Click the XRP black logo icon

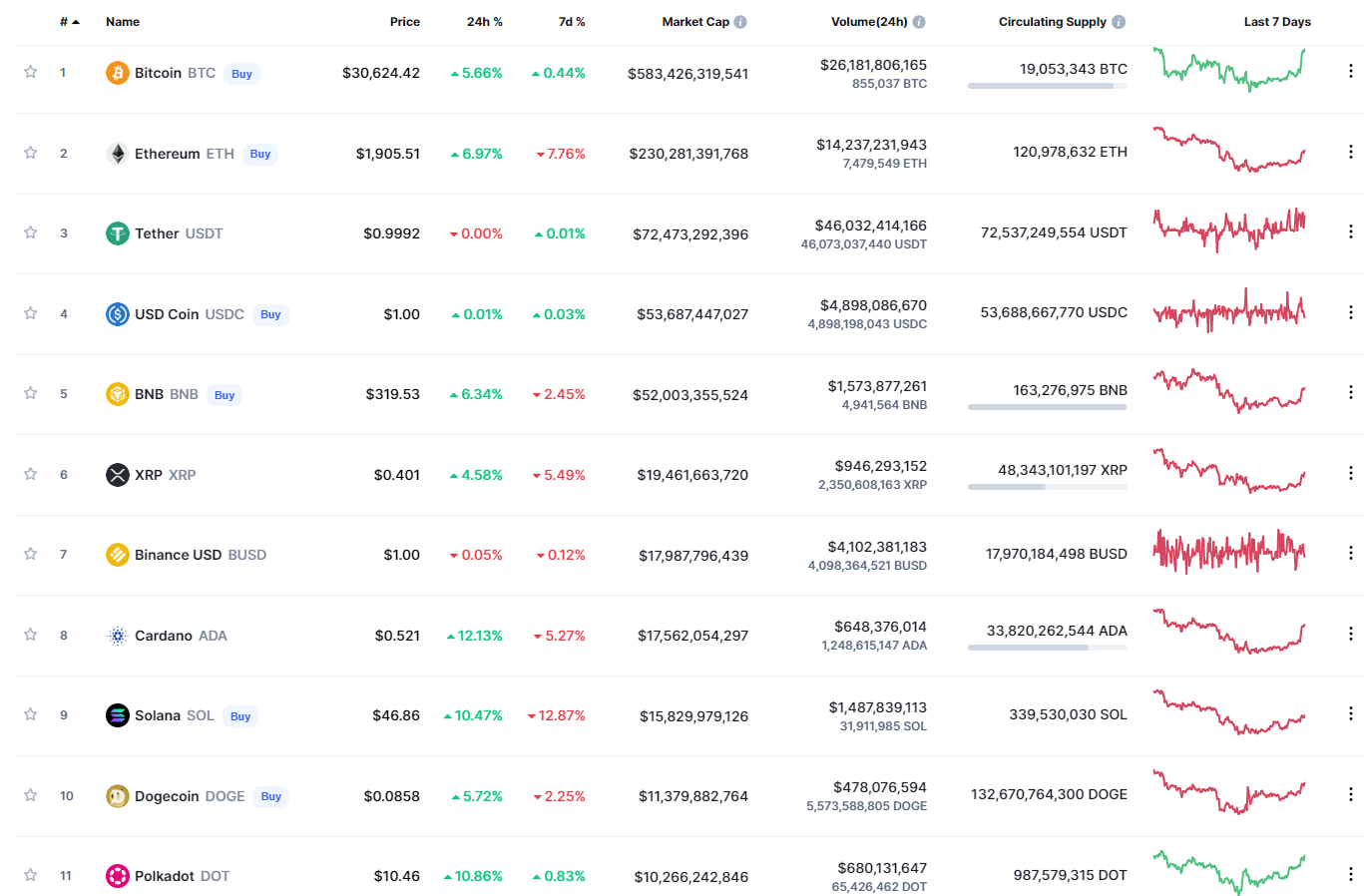point(118,475)
